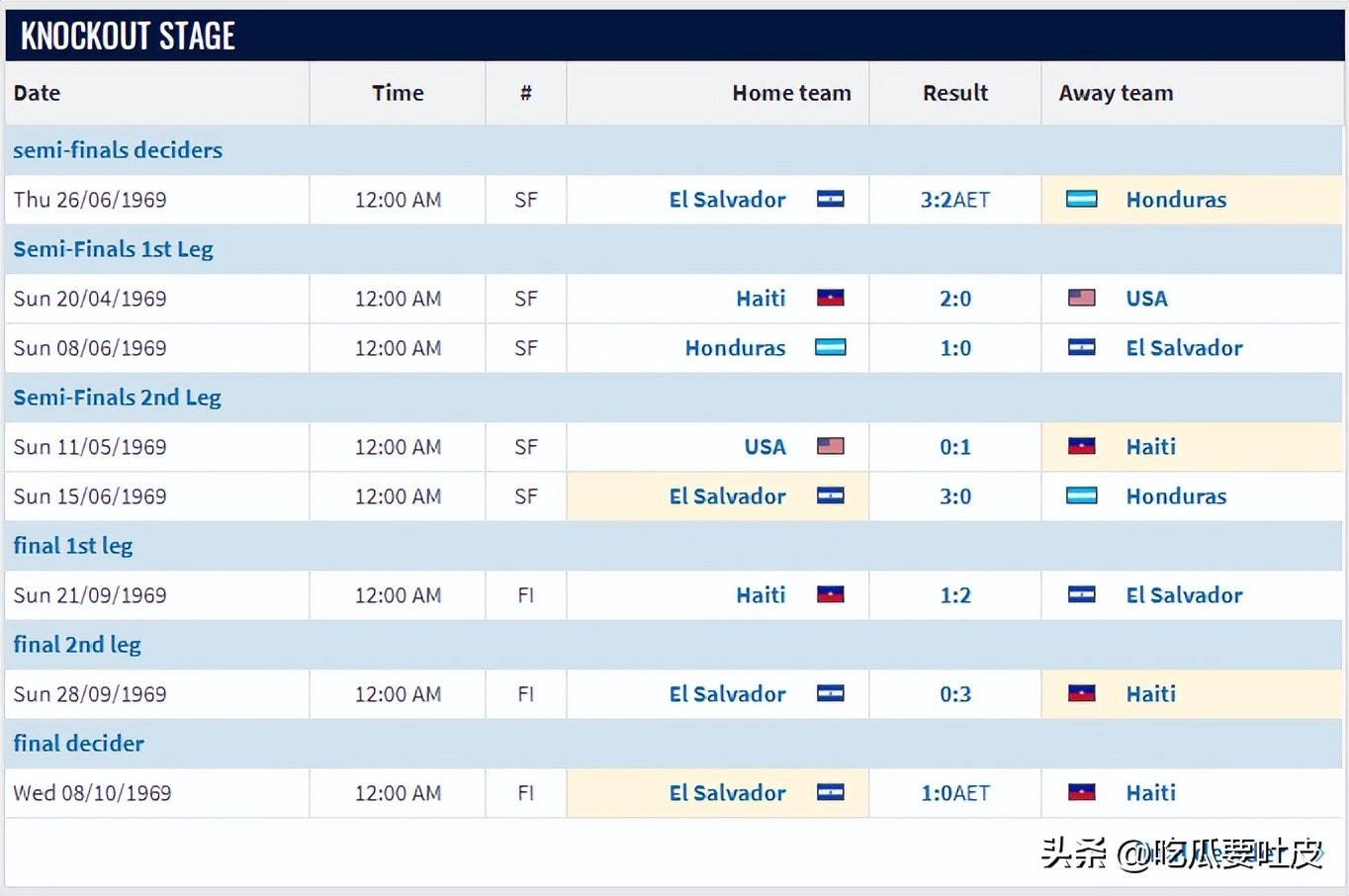This screenshot has width=1349, height=896.
Task: Click Haiti flag in the 08/10/1969 match
Action: (x=1081, y=792)
